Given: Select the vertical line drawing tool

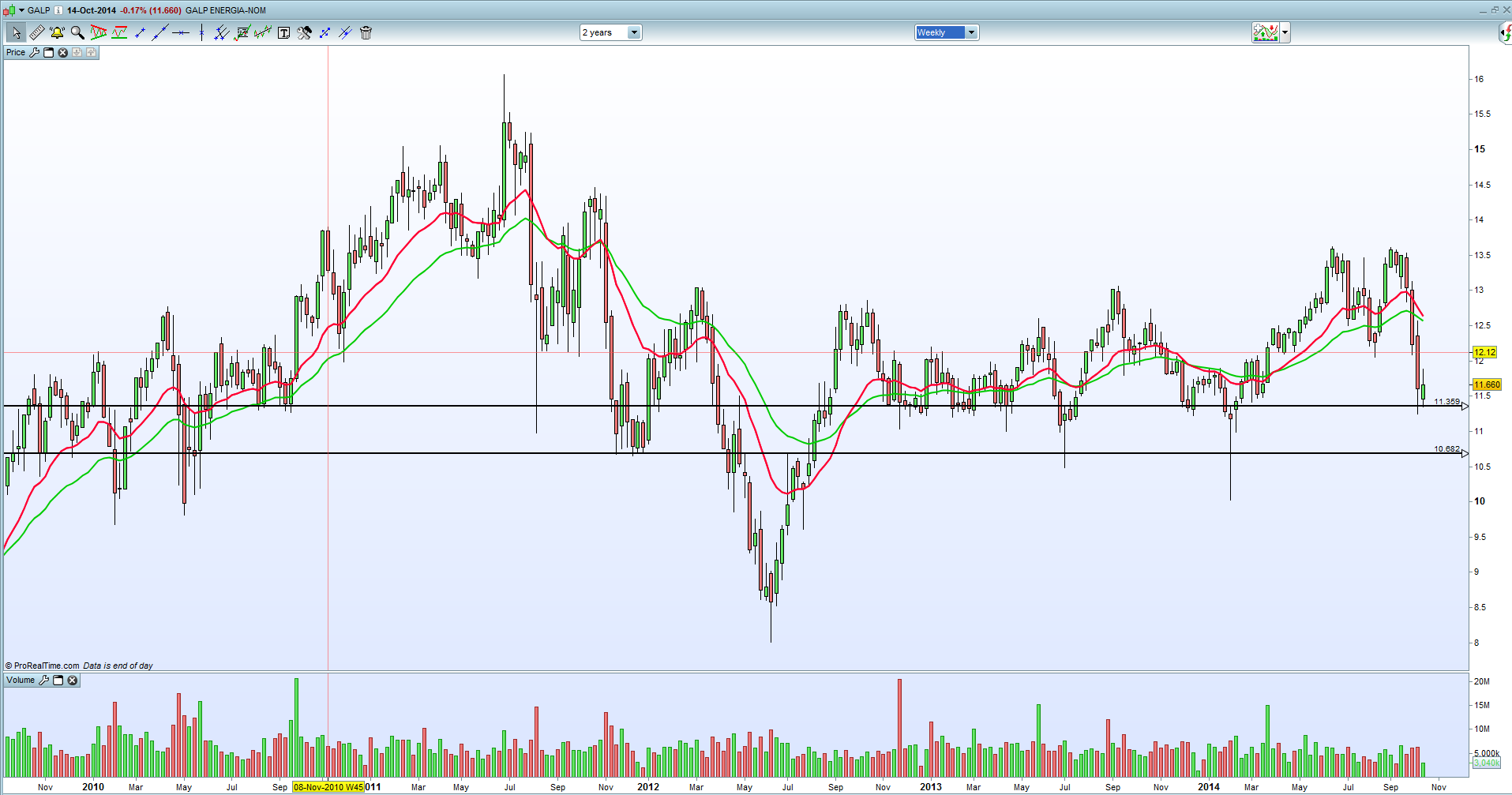Looking at the screenshot, I should tap(201, 32).
